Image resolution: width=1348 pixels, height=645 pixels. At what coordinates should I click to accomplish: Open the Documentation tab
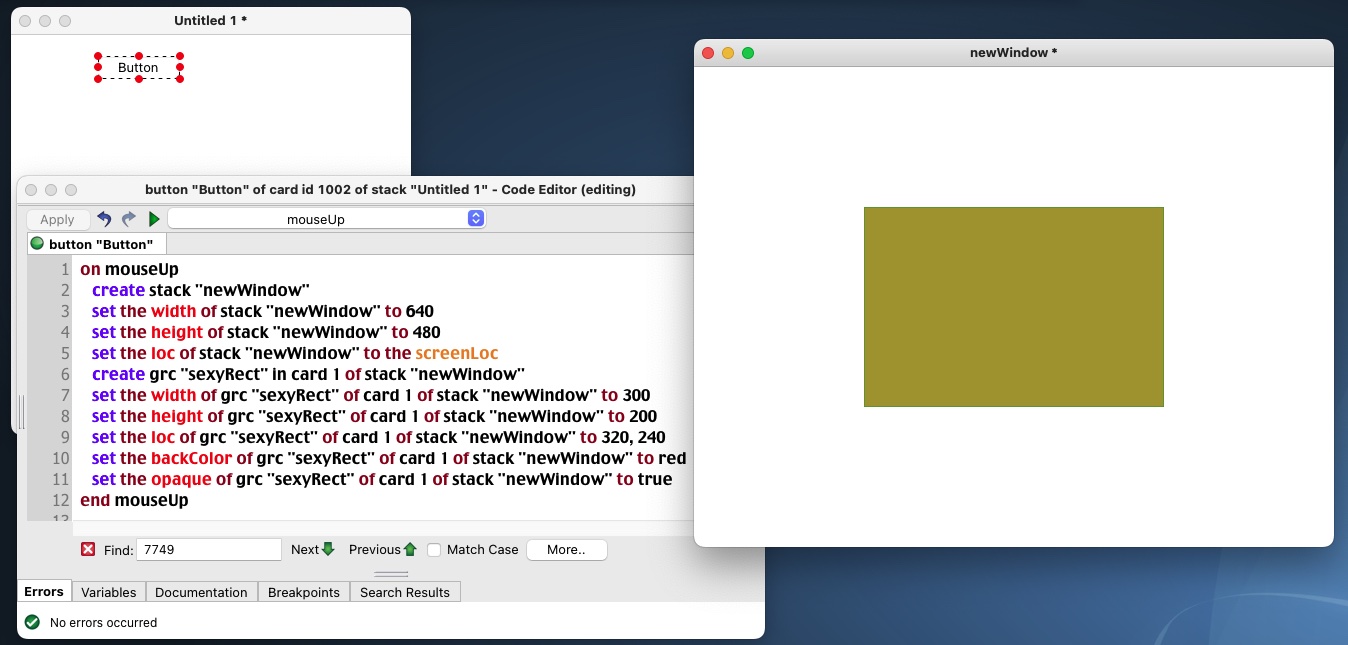[201, 592]
